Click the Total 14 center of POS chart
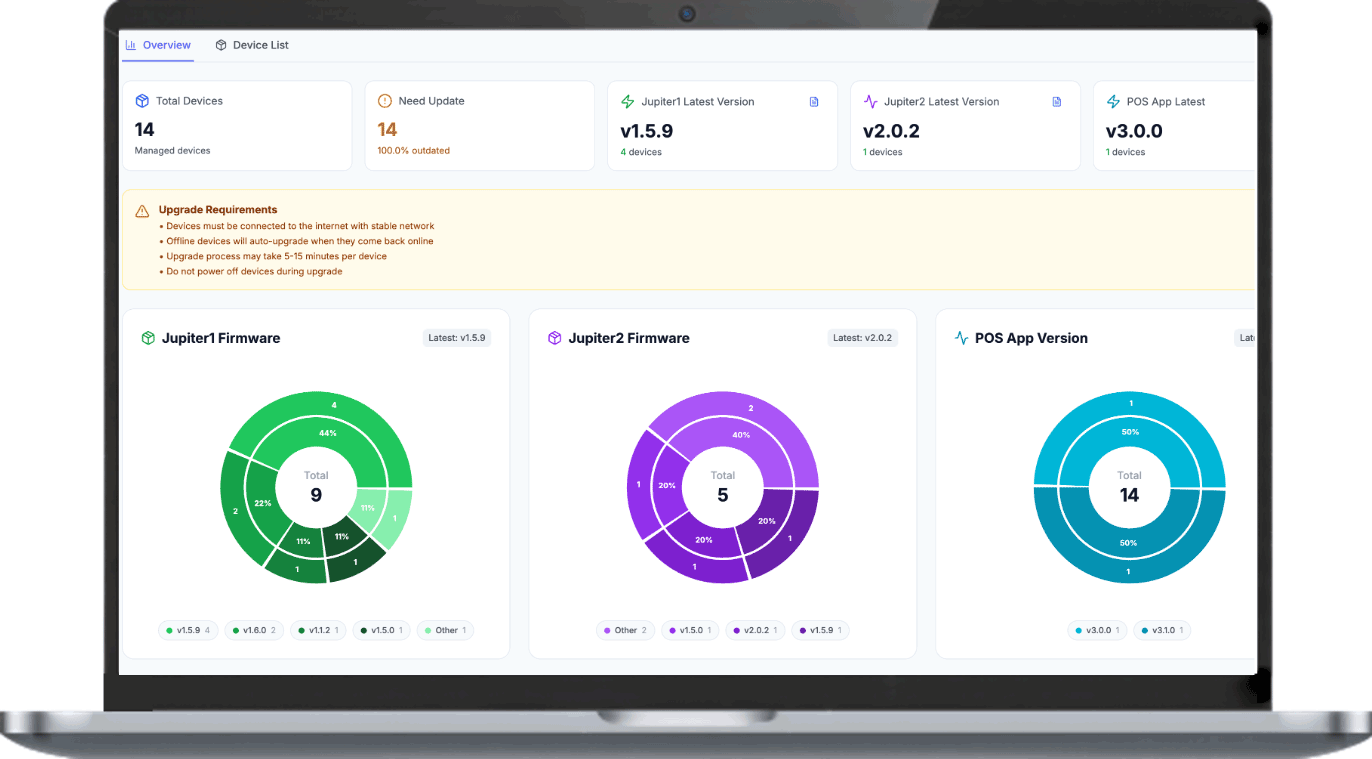 1129,487
